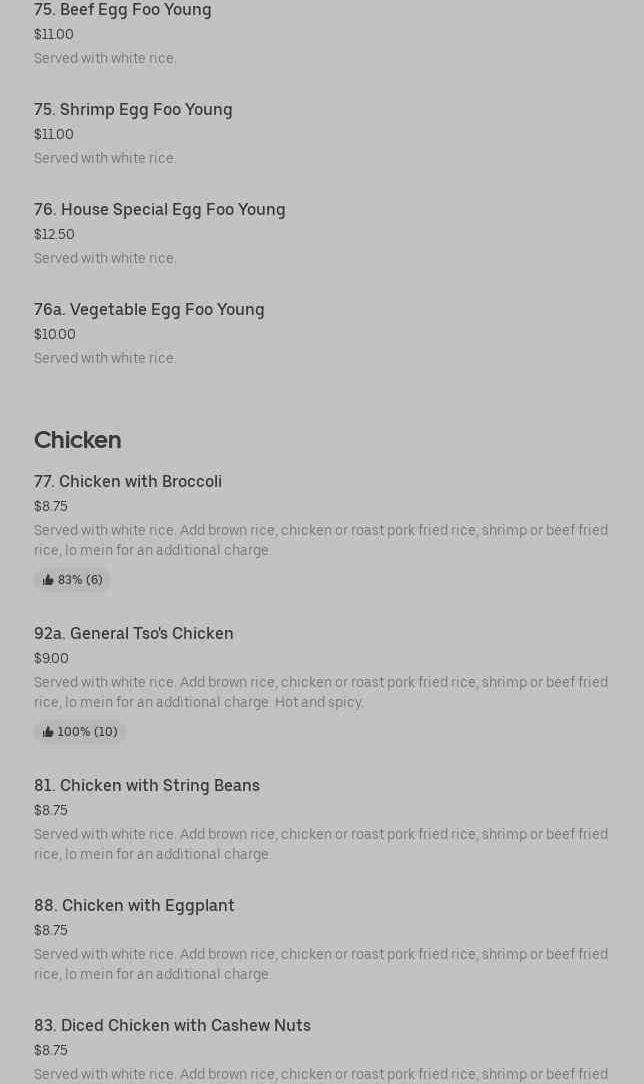The width and height of the screenshot is (644, 1084).
Task: Choose 81. Chicken with String Beans
Action: (x=147, y=785)
